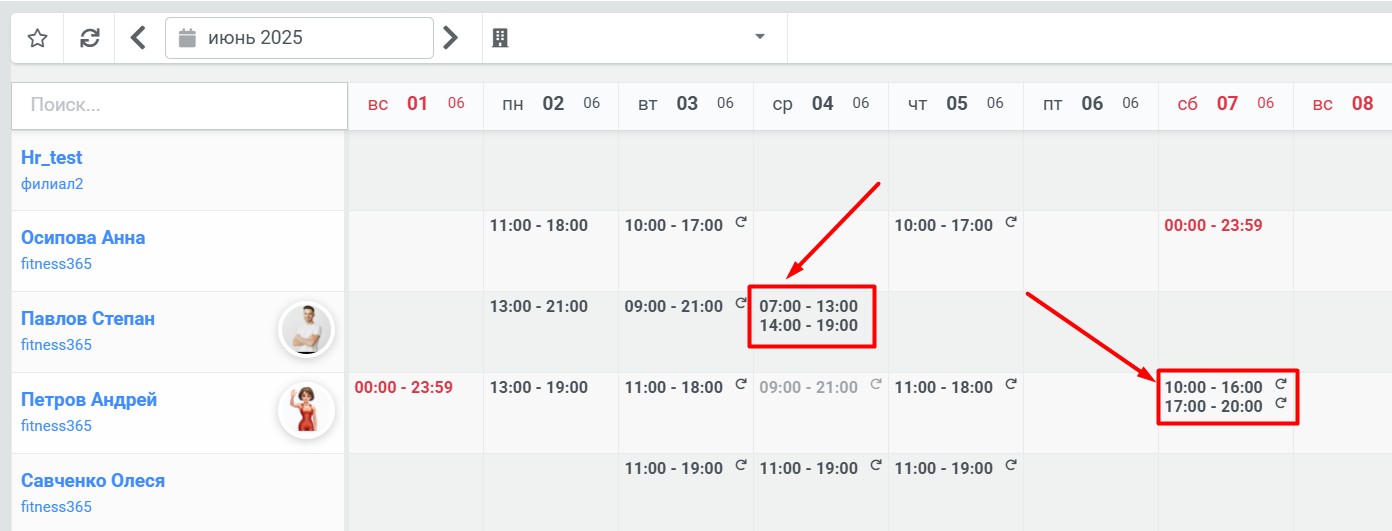Click Петров Андрей avatar photo

(x=306, y=411)
